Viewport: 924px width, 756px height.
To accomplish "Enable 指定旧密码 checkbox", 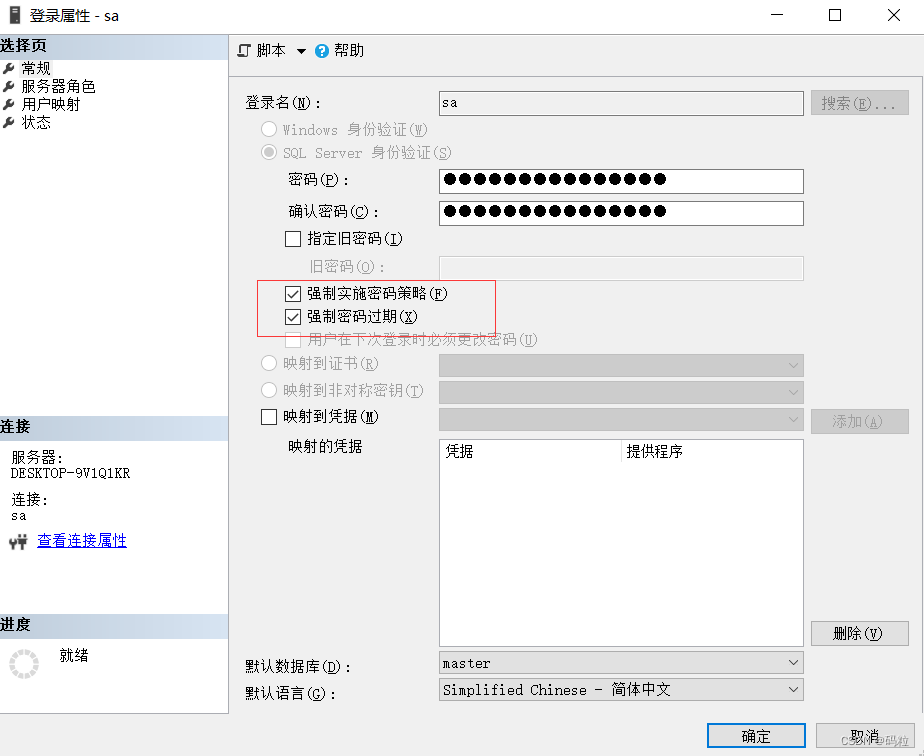I will [293, 239].
